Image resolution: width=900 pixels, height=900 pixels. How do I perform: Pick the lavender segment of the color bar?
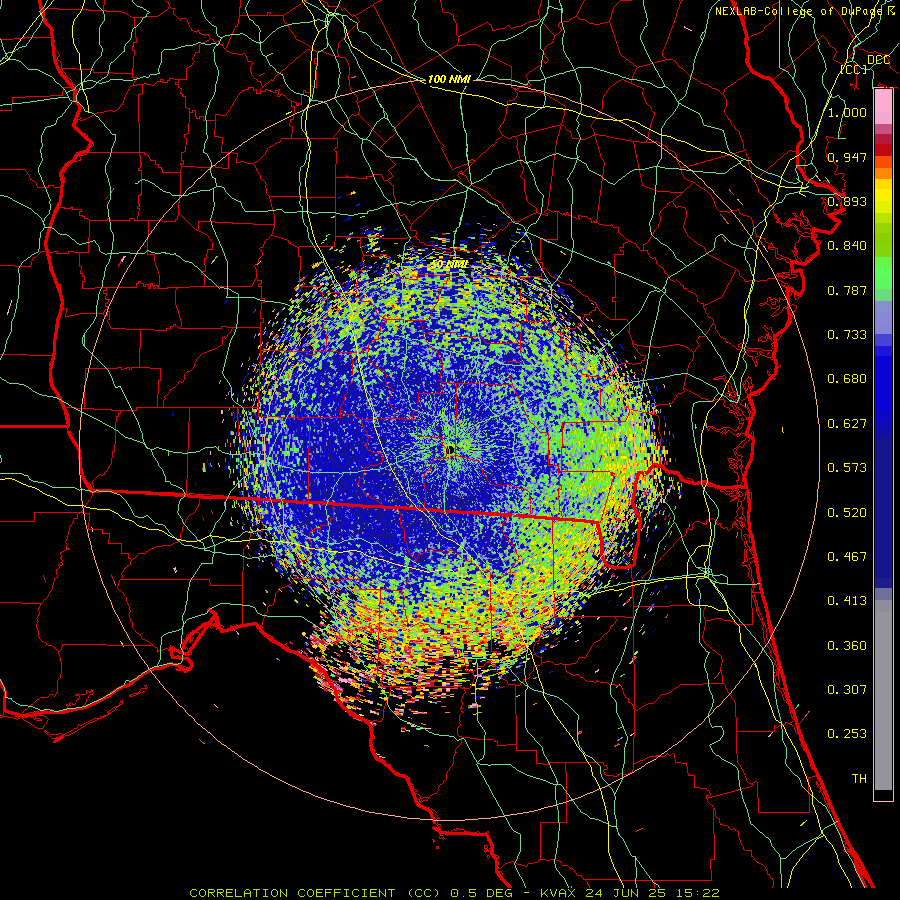(883, 317)
